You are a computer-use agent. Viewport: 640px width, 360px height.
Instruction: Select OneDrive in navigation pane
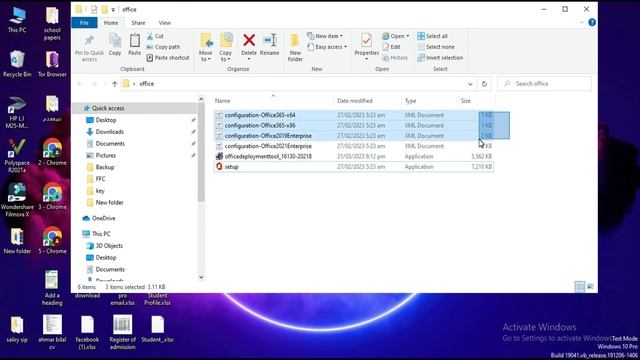103,218
